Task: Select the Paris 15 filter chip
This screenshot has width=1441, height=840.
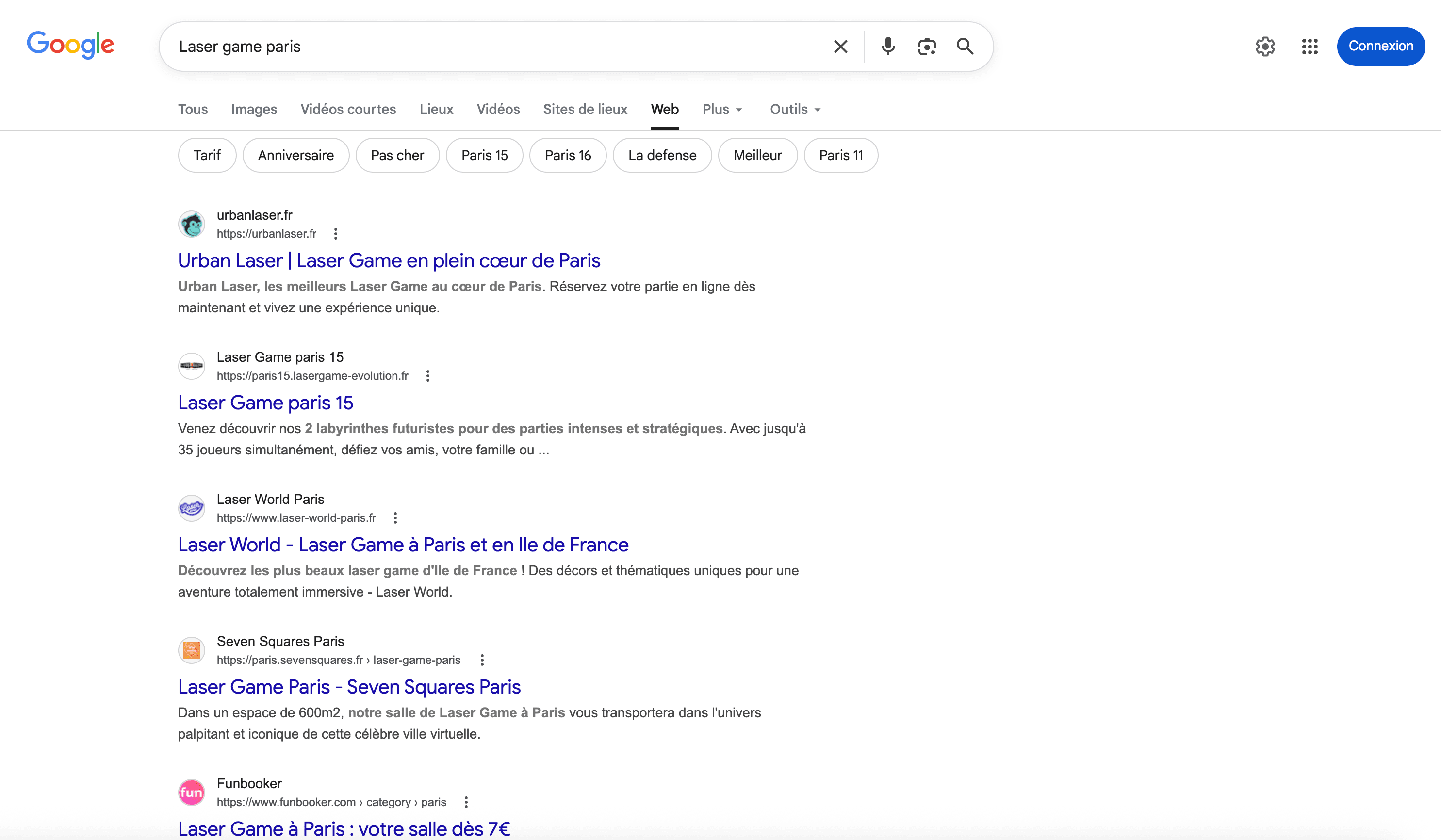Action: [484, 155]
